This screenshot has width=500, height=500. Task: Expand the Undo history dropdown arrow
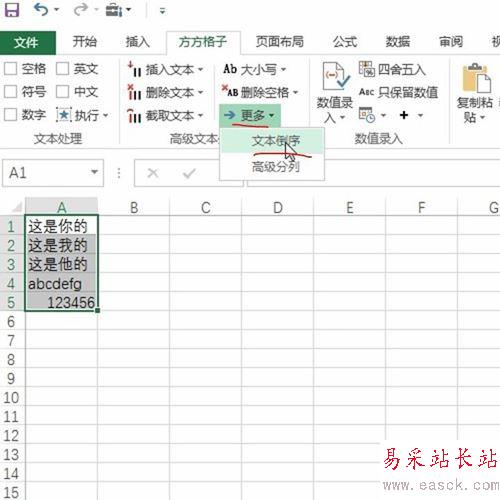click(57, 10)
